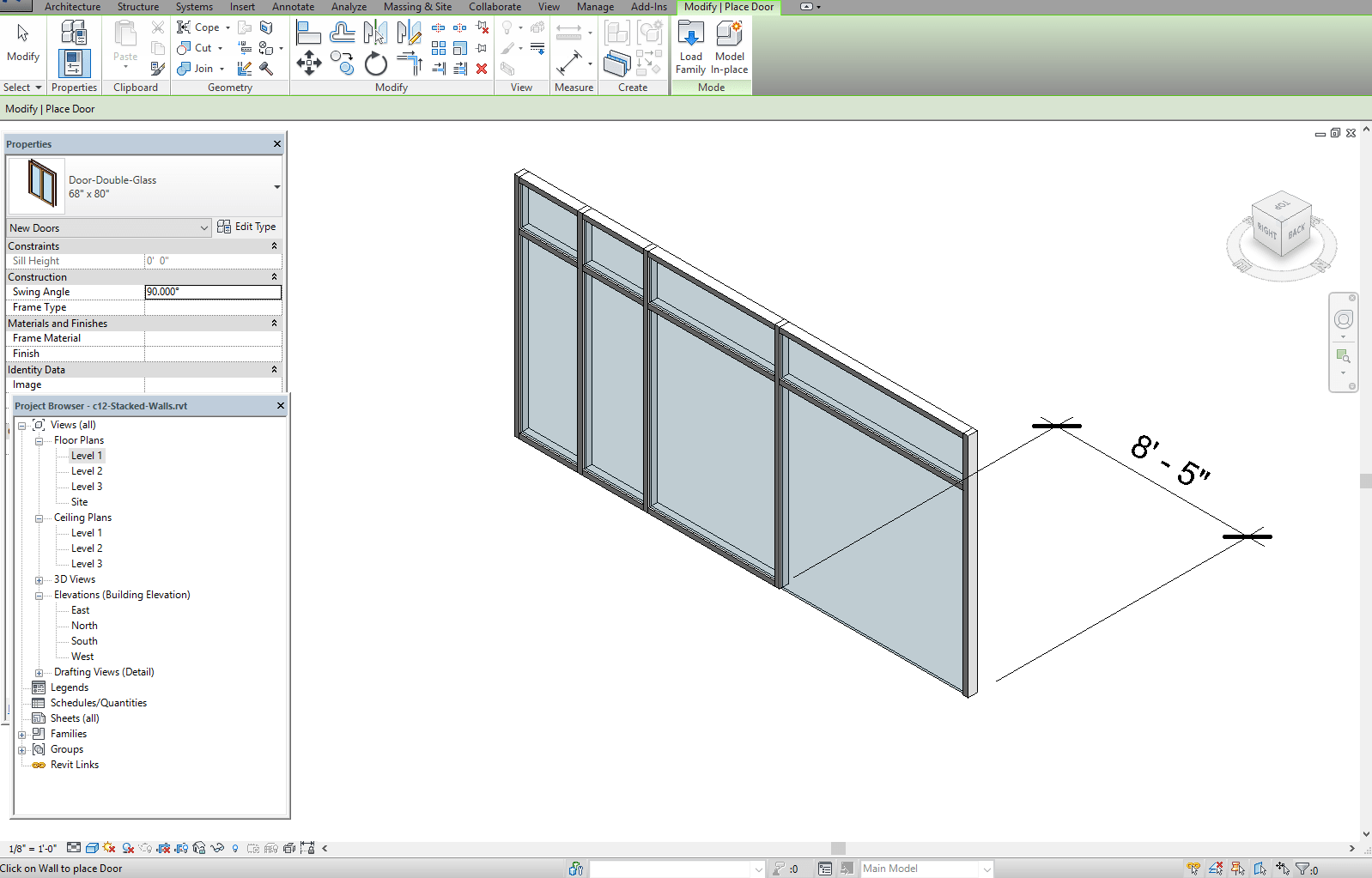The width and height of the screenshot is (1372, 878).
Task: Toggle Shadows icon in view bar
Action: pos(128,848)
